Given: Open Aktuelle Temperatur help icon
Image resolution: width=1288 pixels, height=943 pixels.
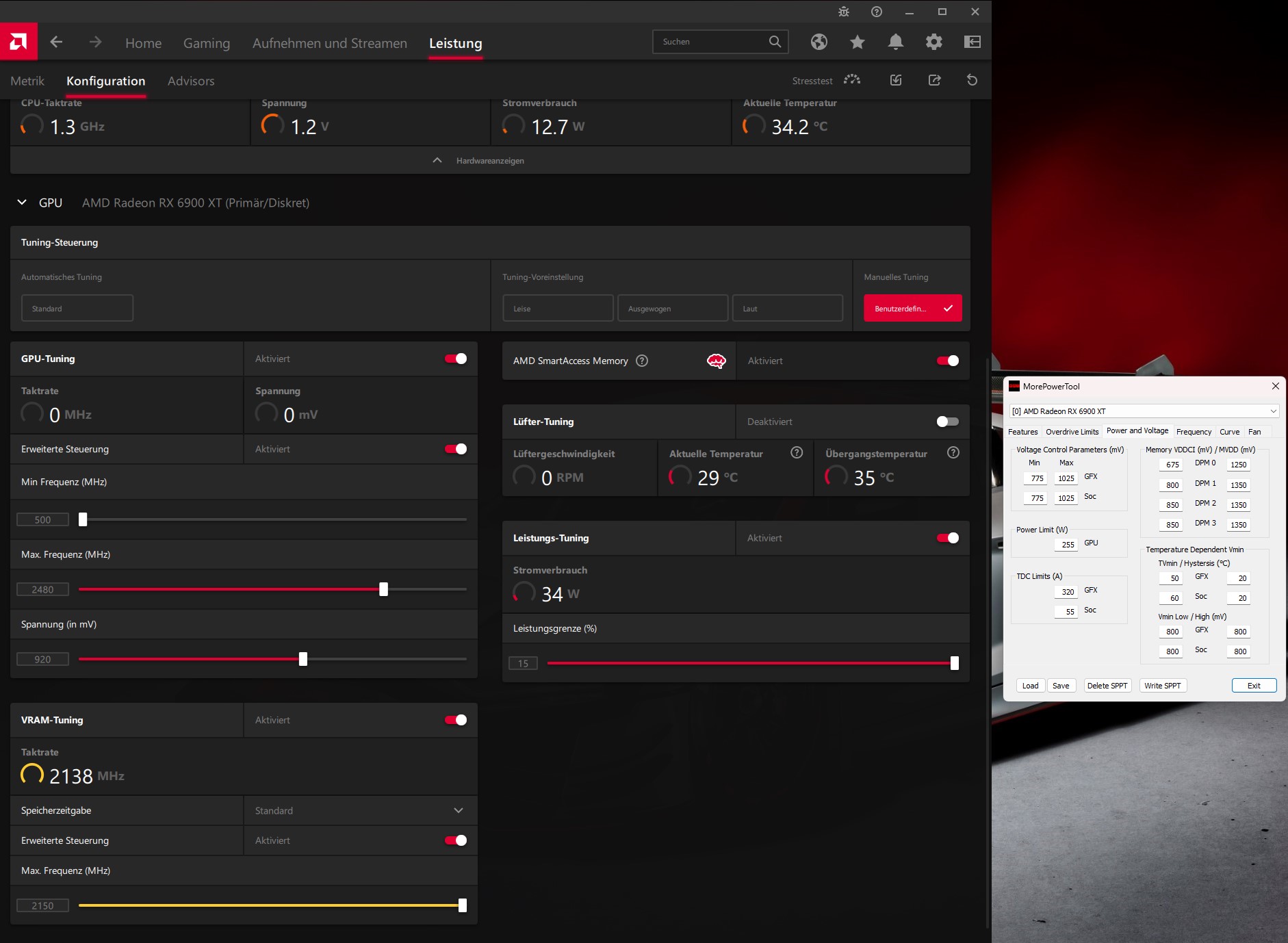Looking at the screenshot, I should 797,452.
